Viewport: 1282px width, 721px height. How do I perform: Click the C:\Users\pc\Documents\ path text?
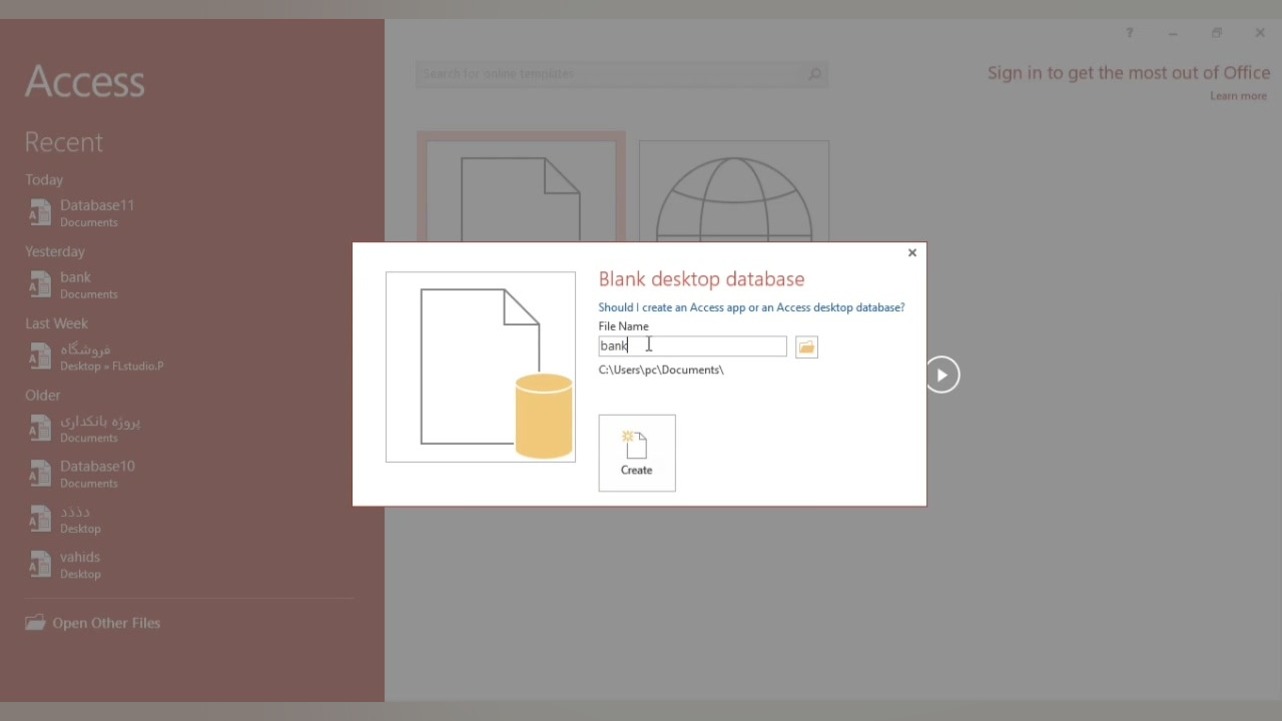click(661, 370)
